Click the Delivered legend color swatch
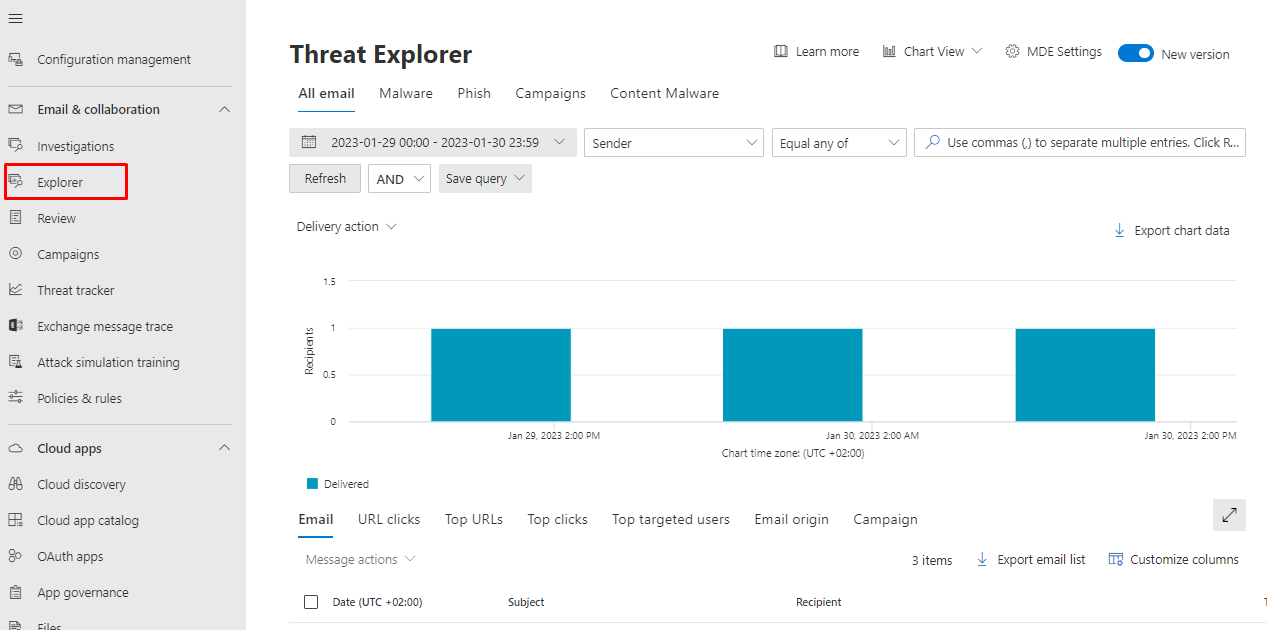This screenshot has height=630, width=1267. (313, 484)
